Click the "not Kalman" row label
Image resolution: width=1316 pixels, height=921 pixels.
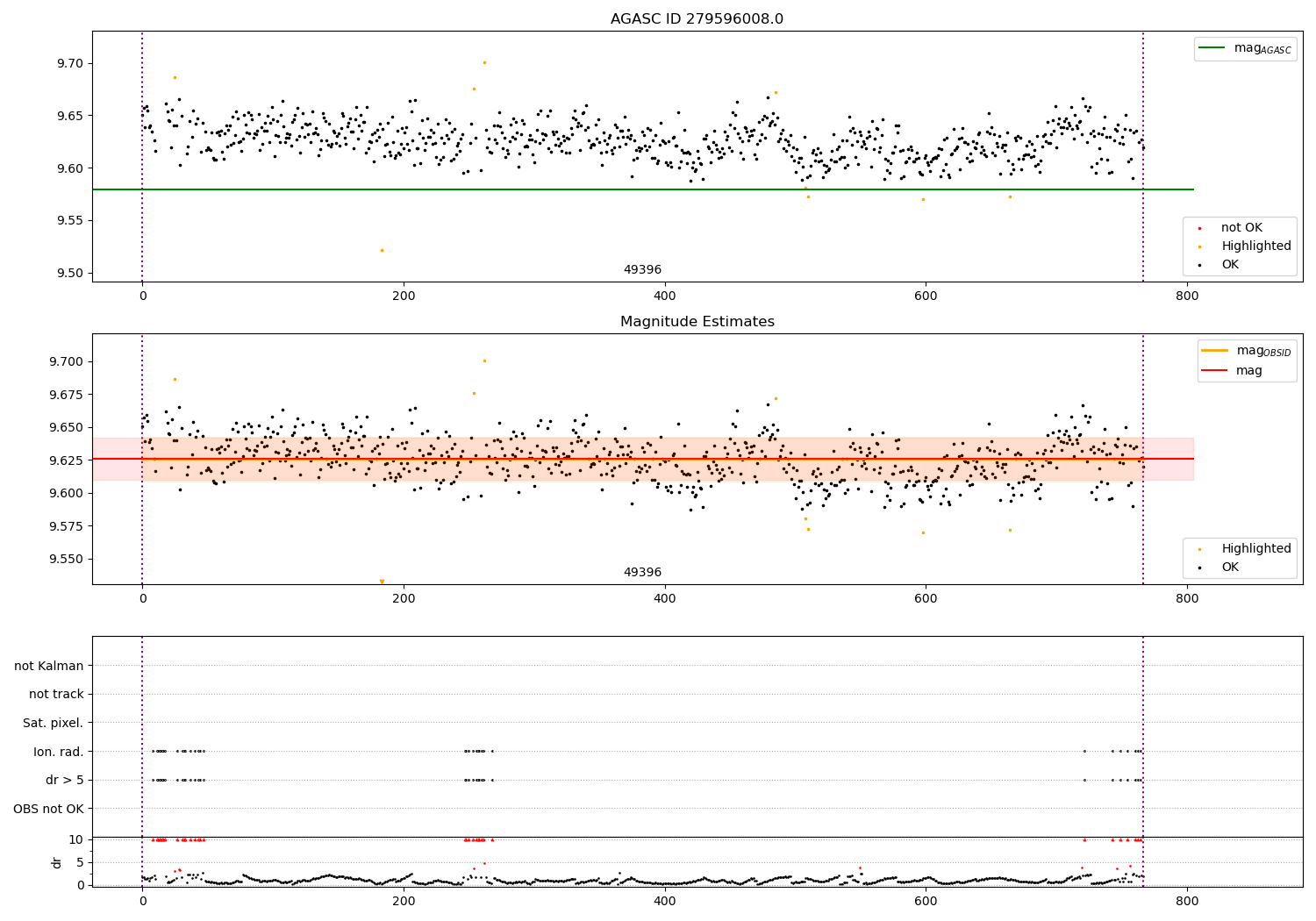pos(49,667)
